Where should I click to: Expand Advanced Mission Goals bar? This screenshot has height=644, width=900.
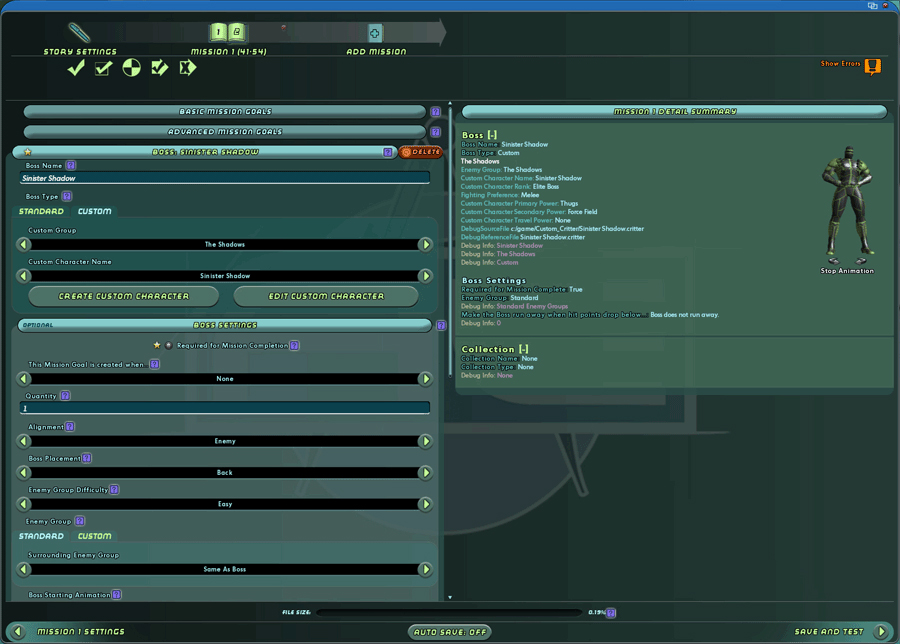tap(224, 131)
